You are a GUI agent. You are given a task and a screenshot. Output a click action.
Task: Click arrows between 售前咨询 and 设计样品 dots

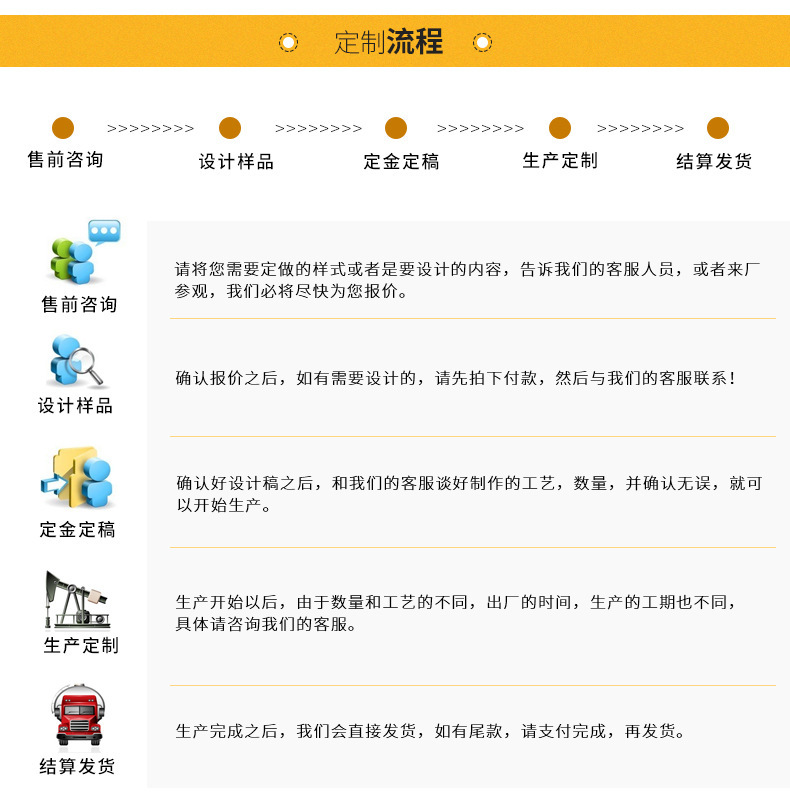click(150, 129)
